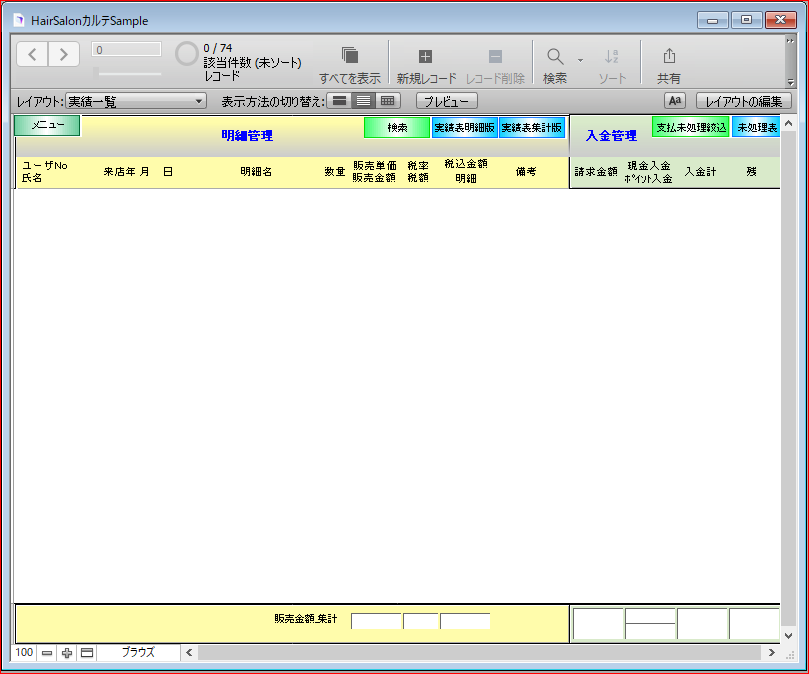Click the 請求金額 column header
The width and height of the screenshot is (809, 674).
click(x=596, y=172)
